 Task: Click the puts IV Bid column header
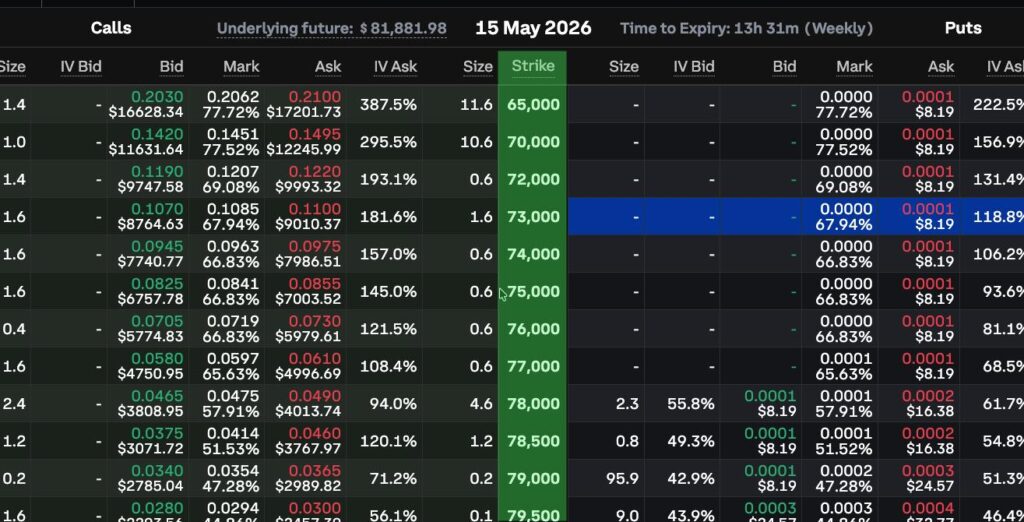[694, 67]
